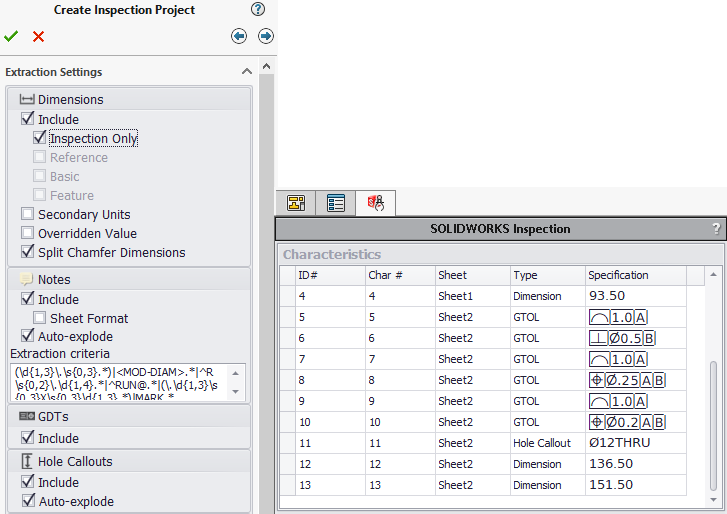
Task: Click the Dimensions section icon
Action: 27,99
